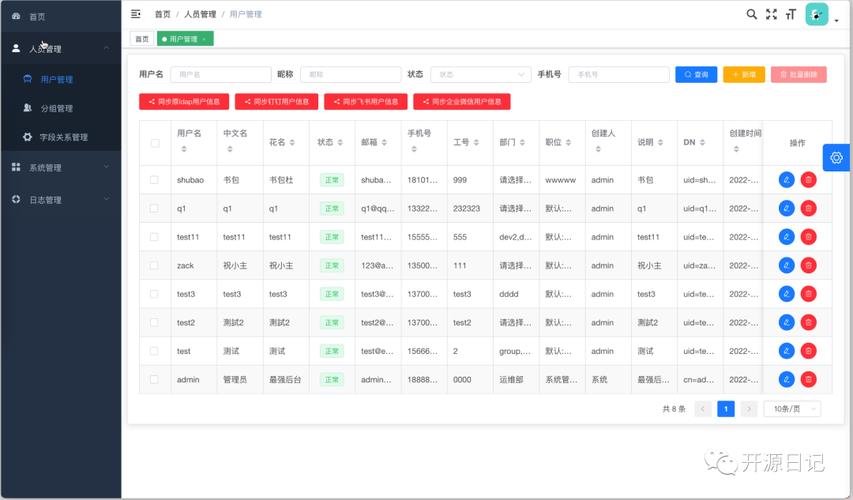Expand the 日志管理 sidebar menu

click(61, 200)
